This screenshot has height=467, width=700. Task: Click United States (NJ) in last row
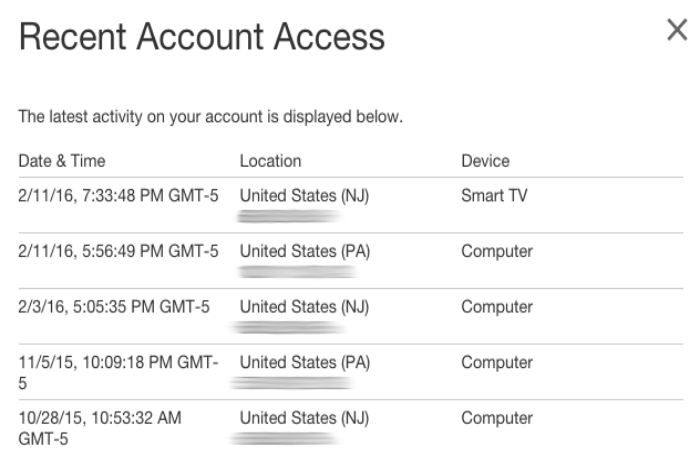(x=304, y=418)
